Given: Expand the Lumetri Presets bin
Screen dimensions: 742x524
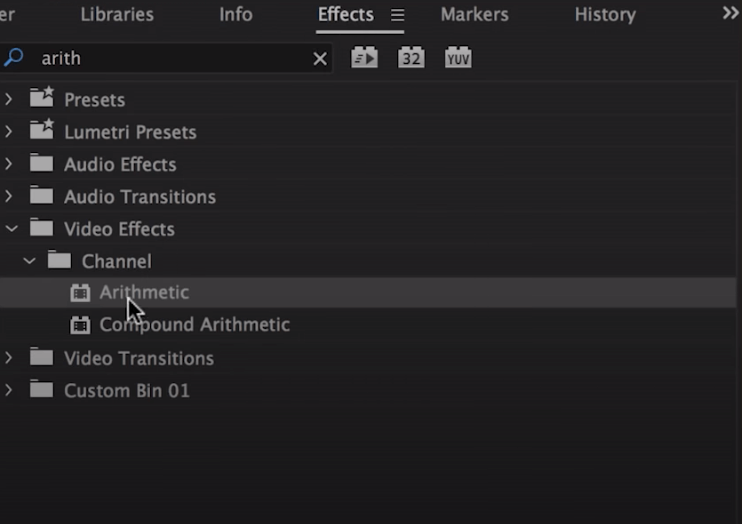Looking at the screenshot, I should tap(9, 131).
